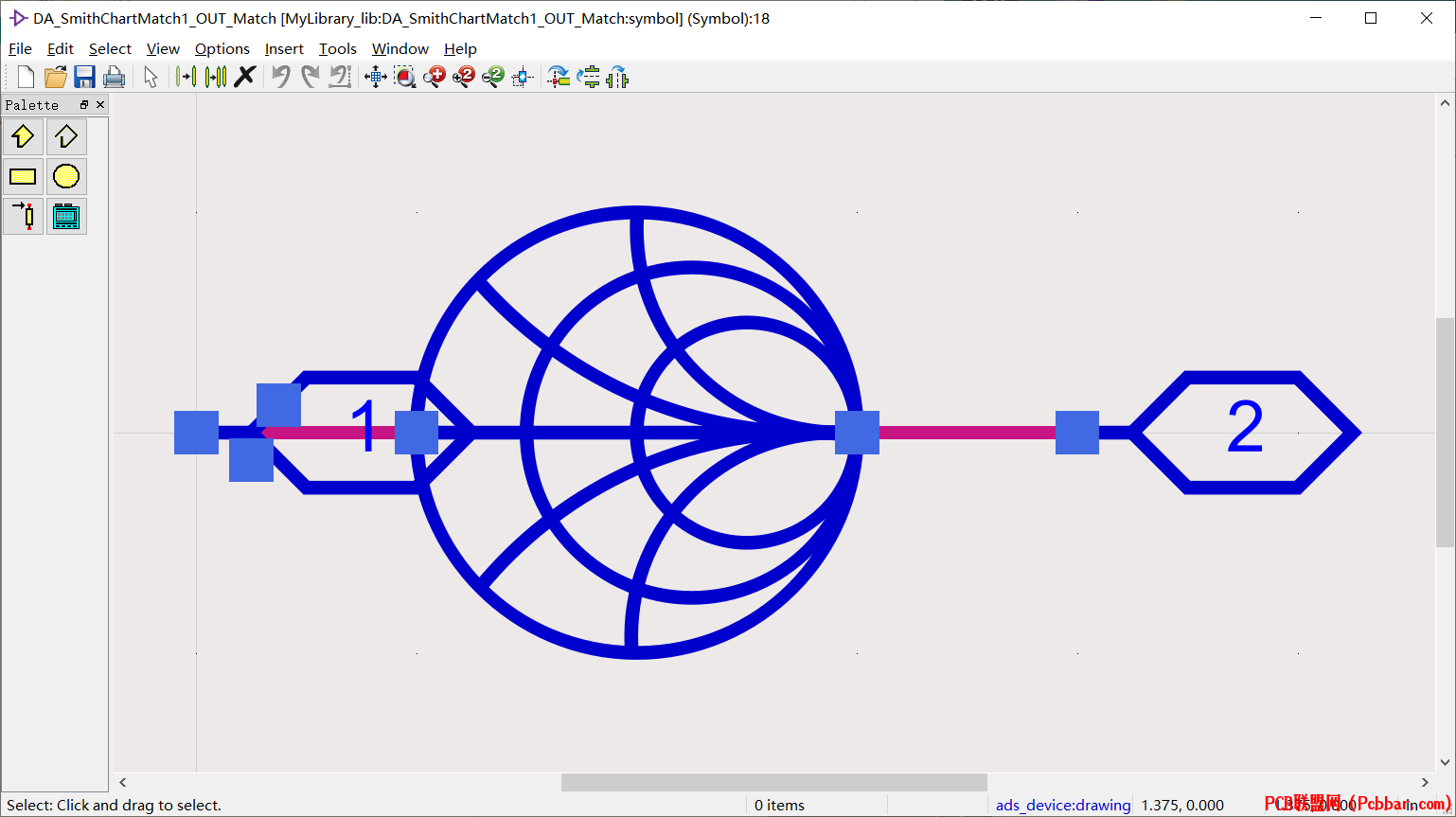
Task: Open a file using the folder icon
Action: (56, 77)
